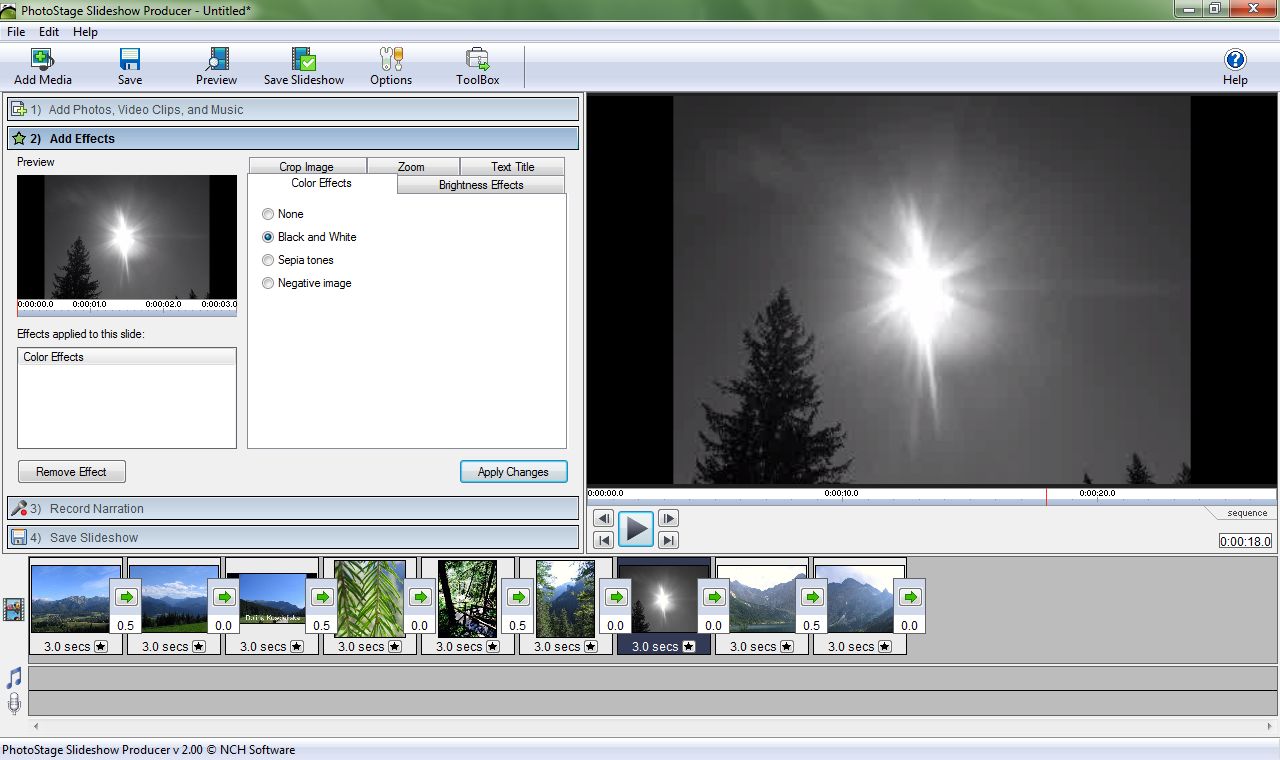Viewport: 1280px width, 760px height.
Task: Click the Remove Effect button
Action: (x=71, y=472)
